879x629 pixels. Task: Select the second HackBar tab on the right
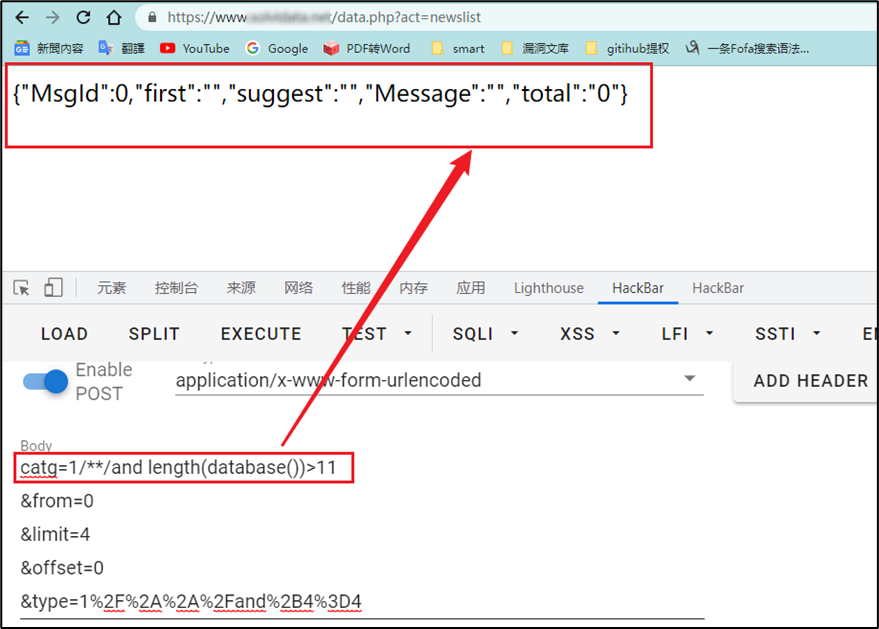coord(718,288)
